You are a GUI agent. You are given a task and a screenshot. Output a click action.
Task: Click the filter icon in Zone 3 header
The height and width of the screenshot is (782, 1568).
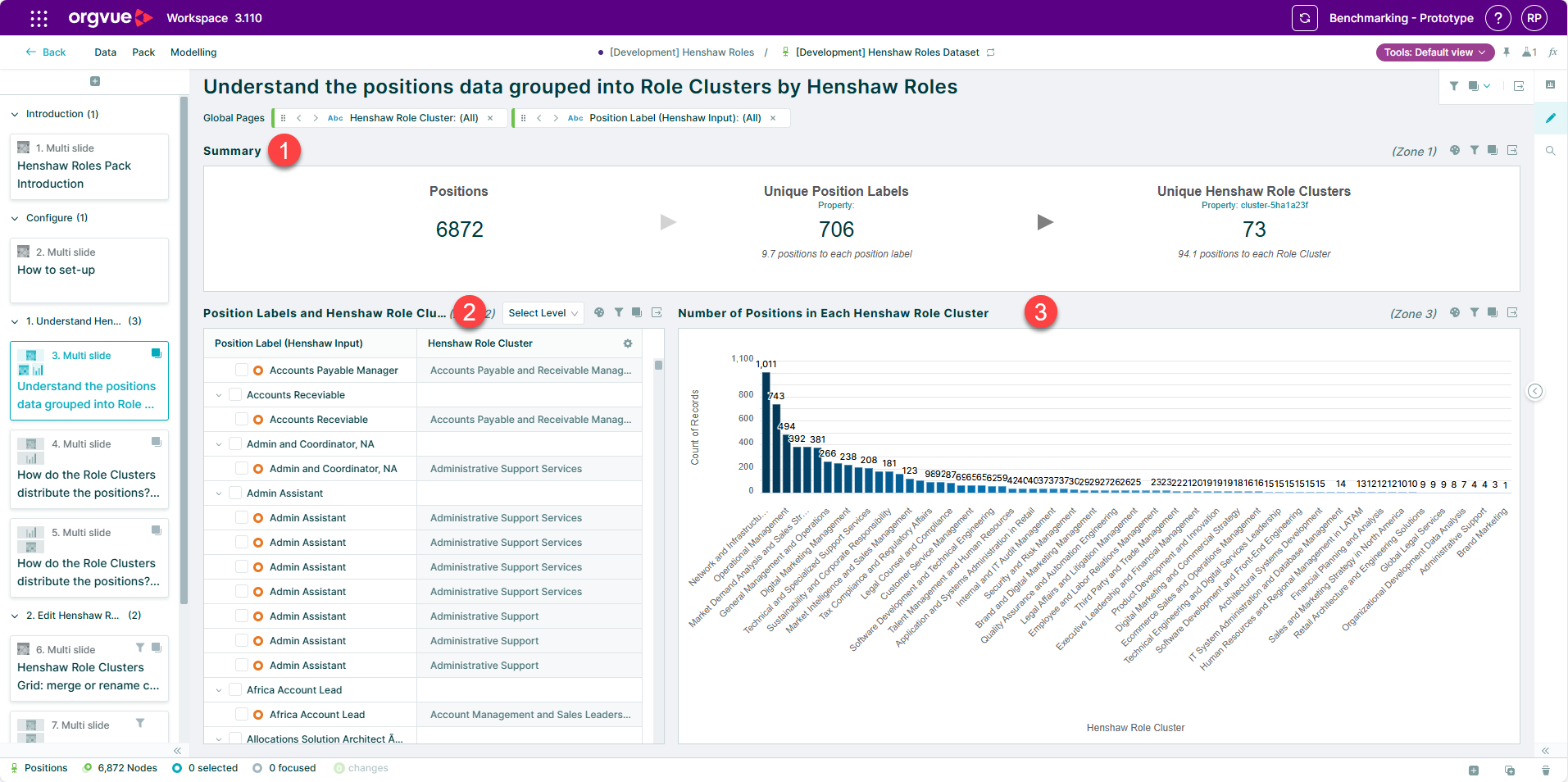[x=1475, y=312]
